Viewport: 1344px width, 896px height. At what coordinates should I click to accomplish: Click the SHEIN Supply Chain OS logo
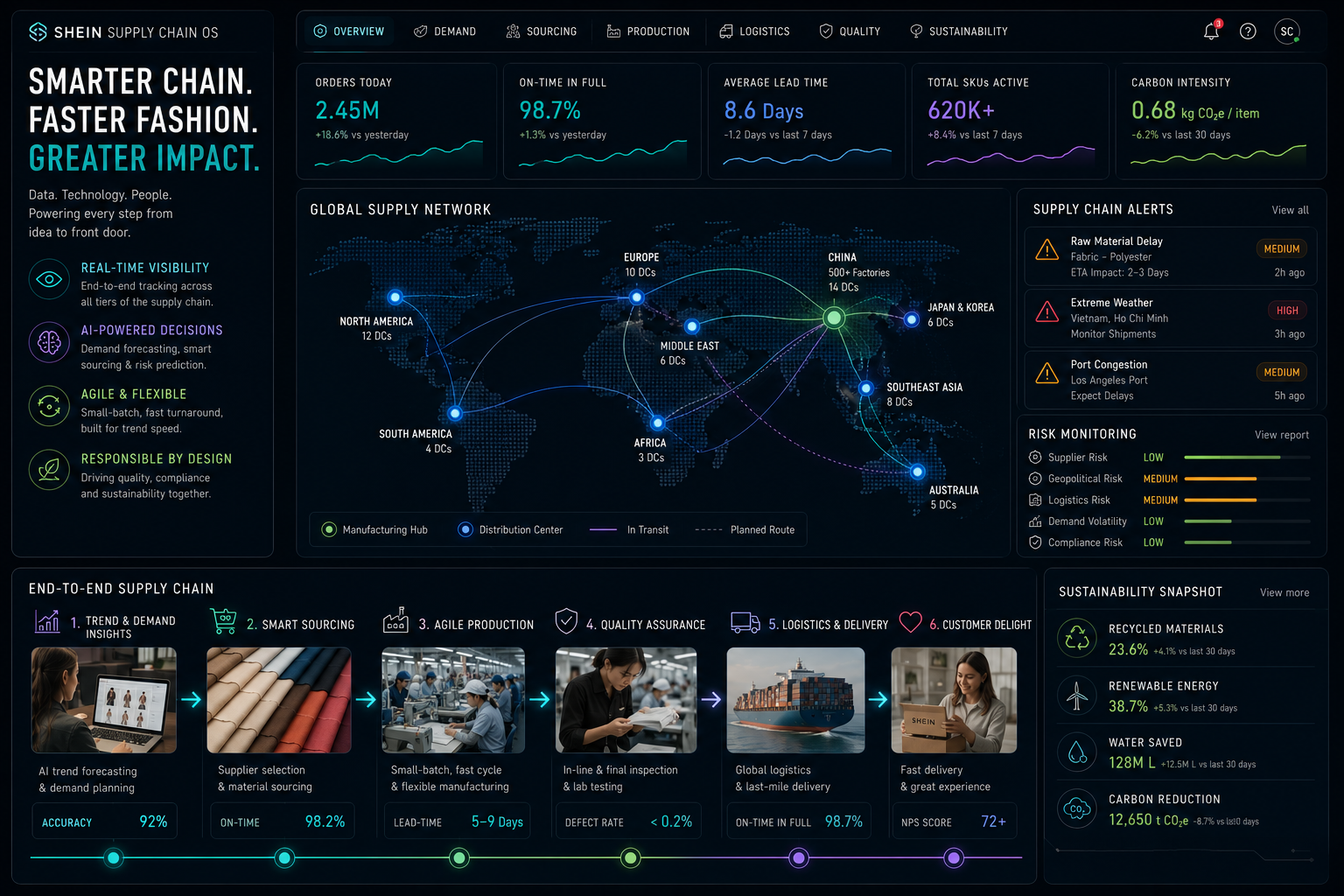(x=123, y=32)
